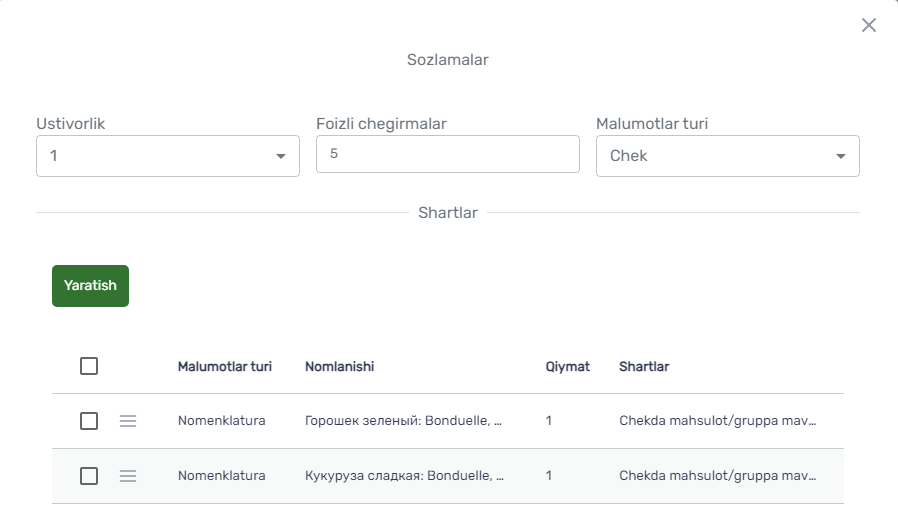This screenshot has height=520, width=898.
Task: Close the Sozlamalar dialog with X
Action: 869,25
